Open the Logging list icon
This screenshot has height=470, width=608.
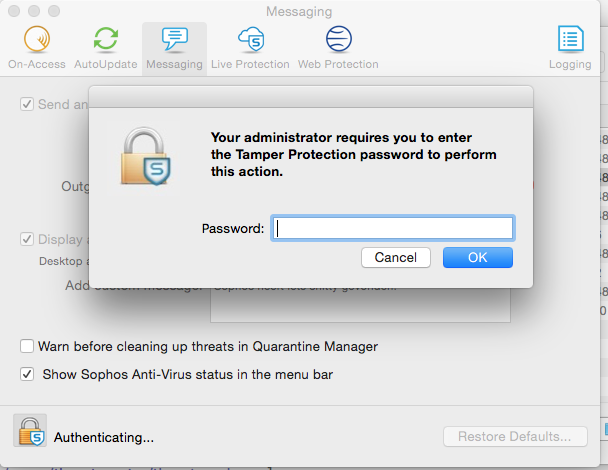tap(570, 39)
